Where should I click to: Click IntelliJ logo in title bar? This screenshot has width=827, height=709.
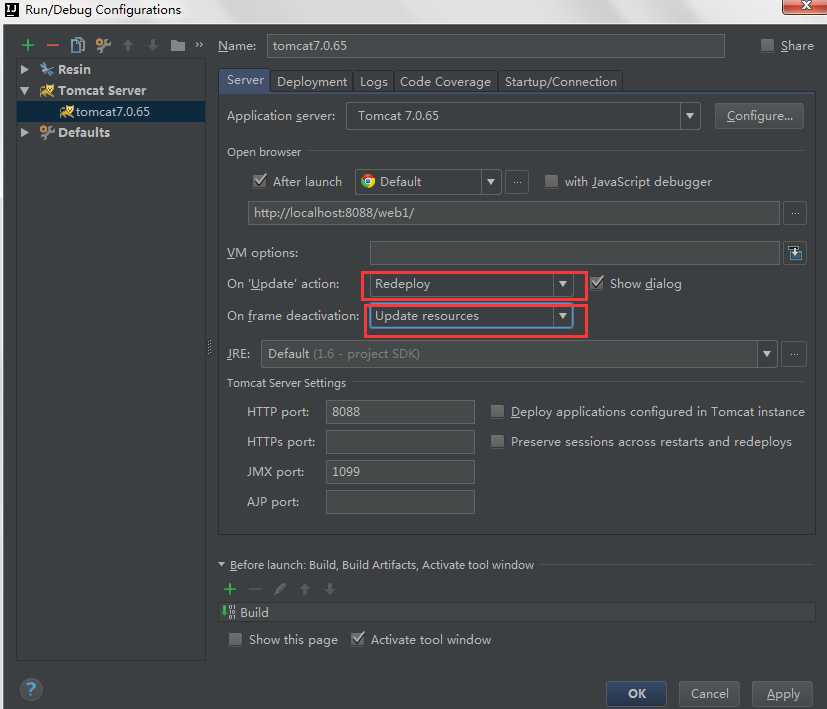click(x=12, y=9)
